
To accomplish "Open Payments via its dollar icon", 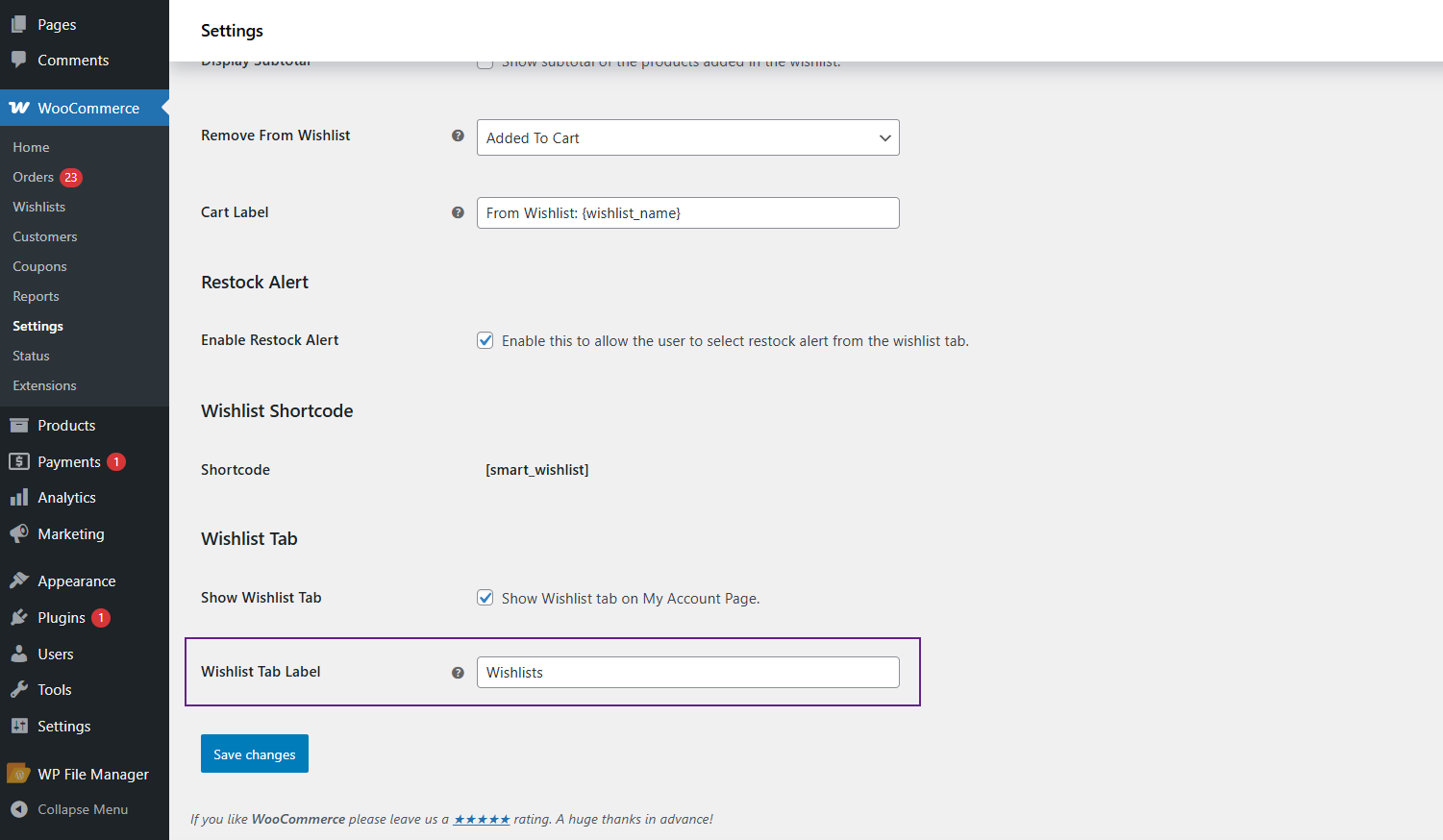I will tap(19, 461).
